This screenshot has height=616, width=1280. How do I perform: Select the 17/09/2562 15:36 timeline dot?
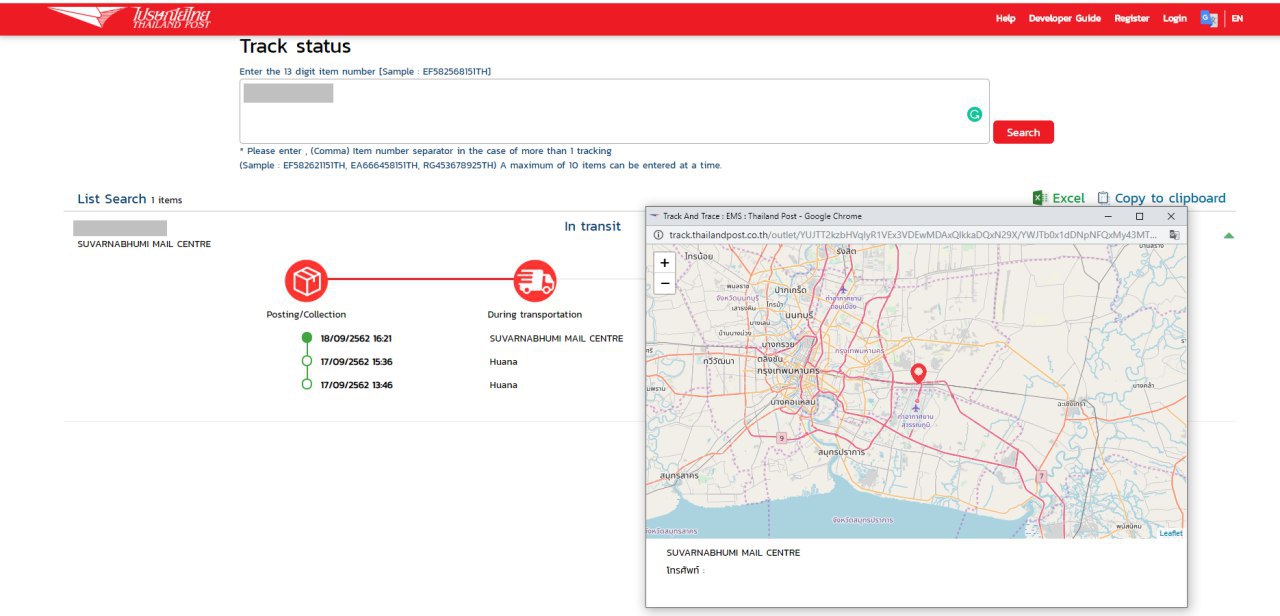click(x=307, y=361)
